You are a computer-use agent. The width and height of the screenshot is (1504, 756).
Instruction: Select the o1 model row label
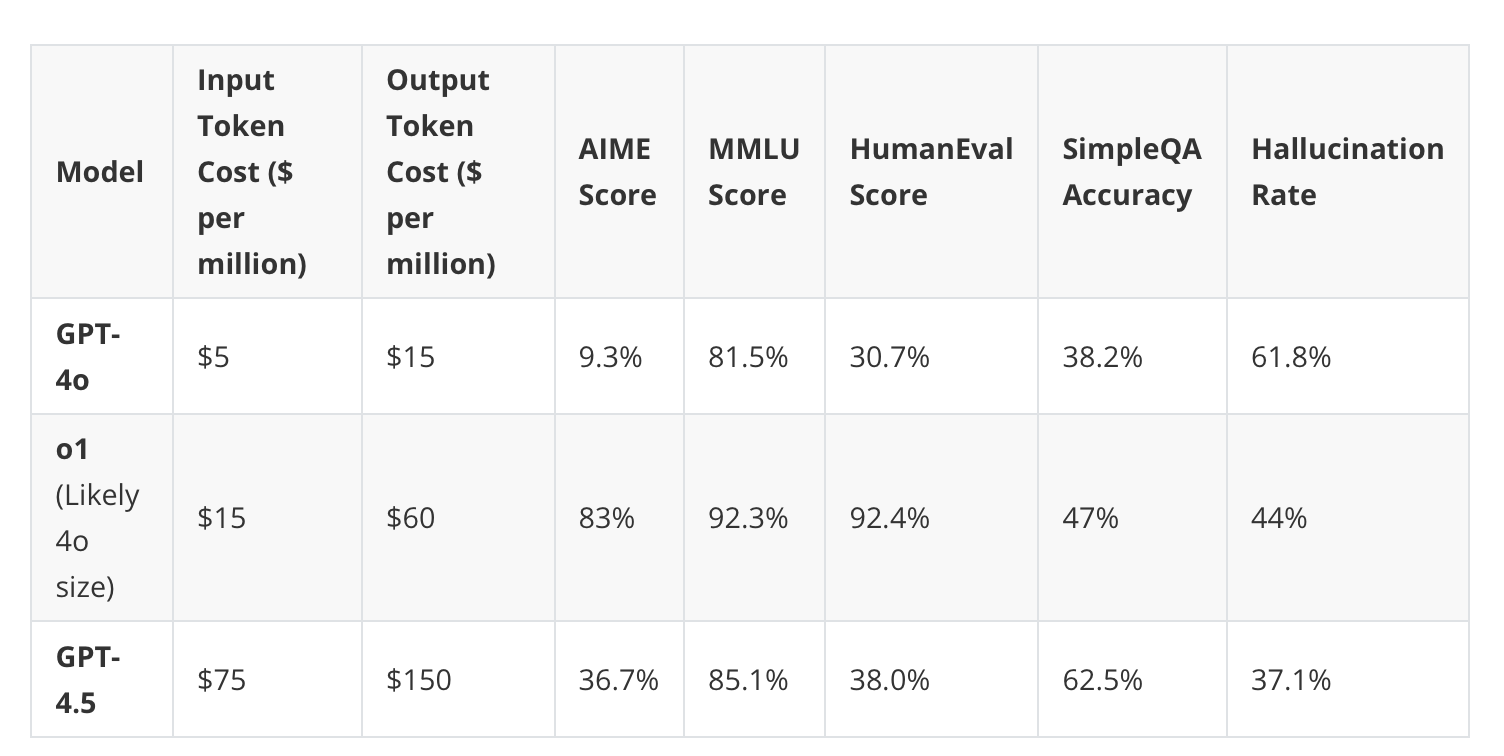[x=98, y=518]
